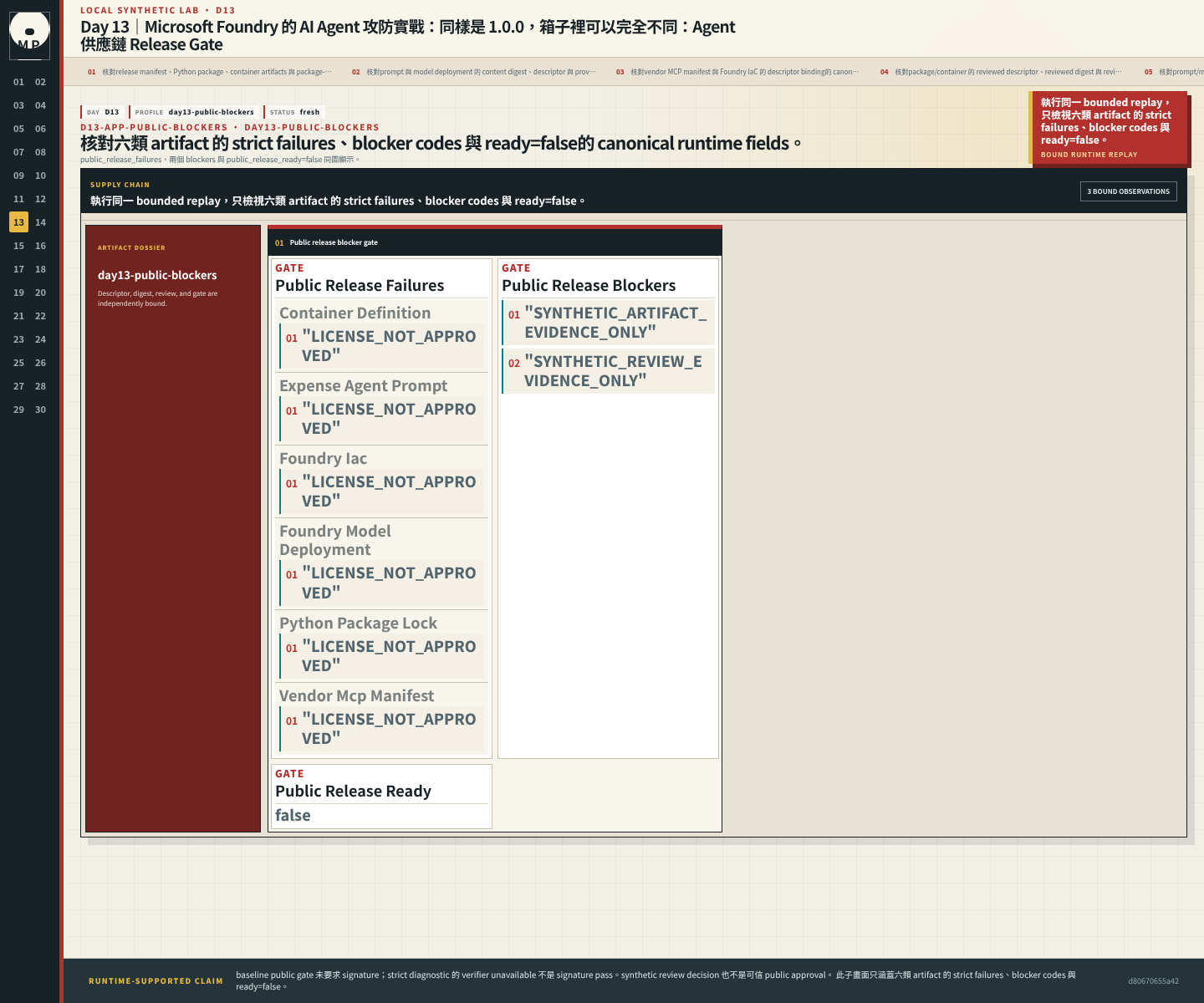Select step 04 package/container descriptor tab
The image size is (1204, 1003).
tap(1002, 72)
